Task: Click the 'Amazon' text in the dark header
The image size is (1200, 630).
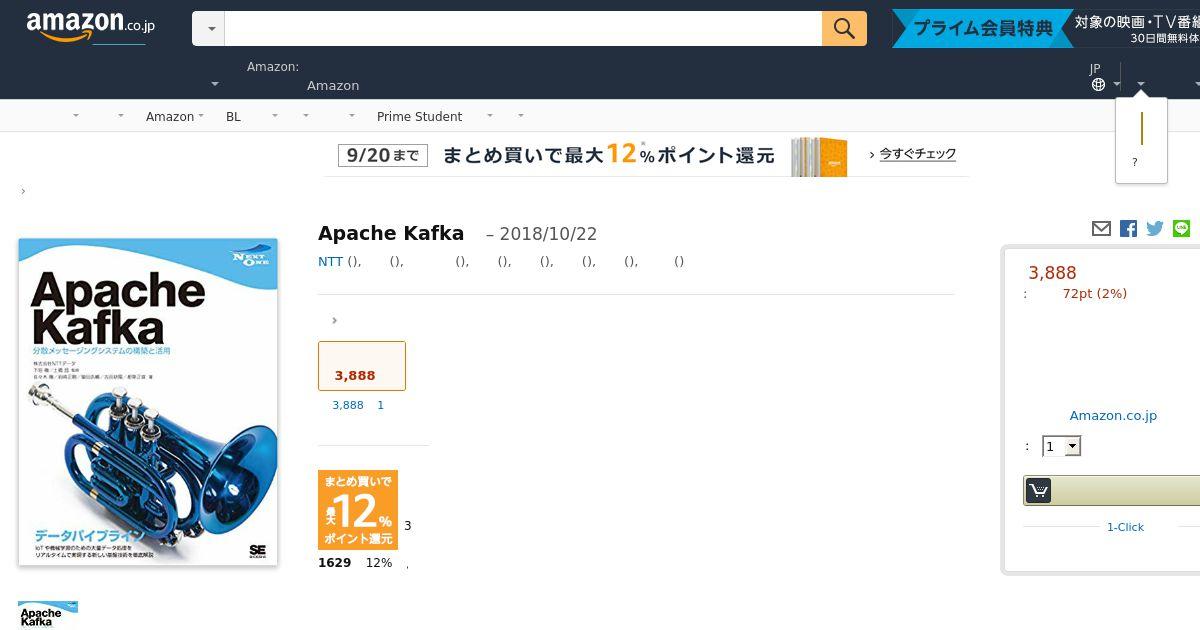Action: (333, 85)
